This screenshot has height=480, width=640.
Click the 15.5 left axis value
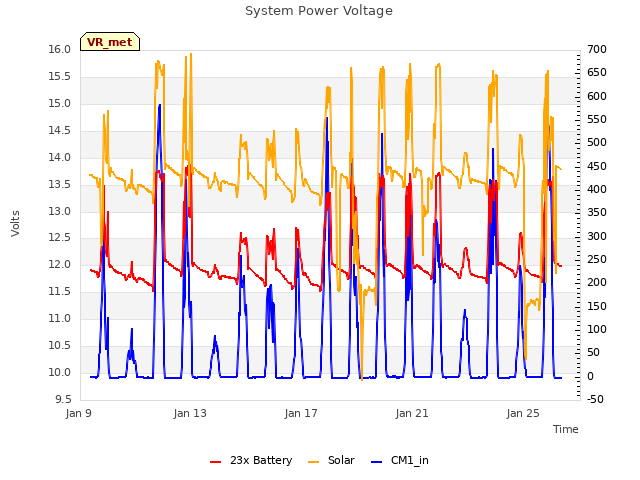click(60, 77)
